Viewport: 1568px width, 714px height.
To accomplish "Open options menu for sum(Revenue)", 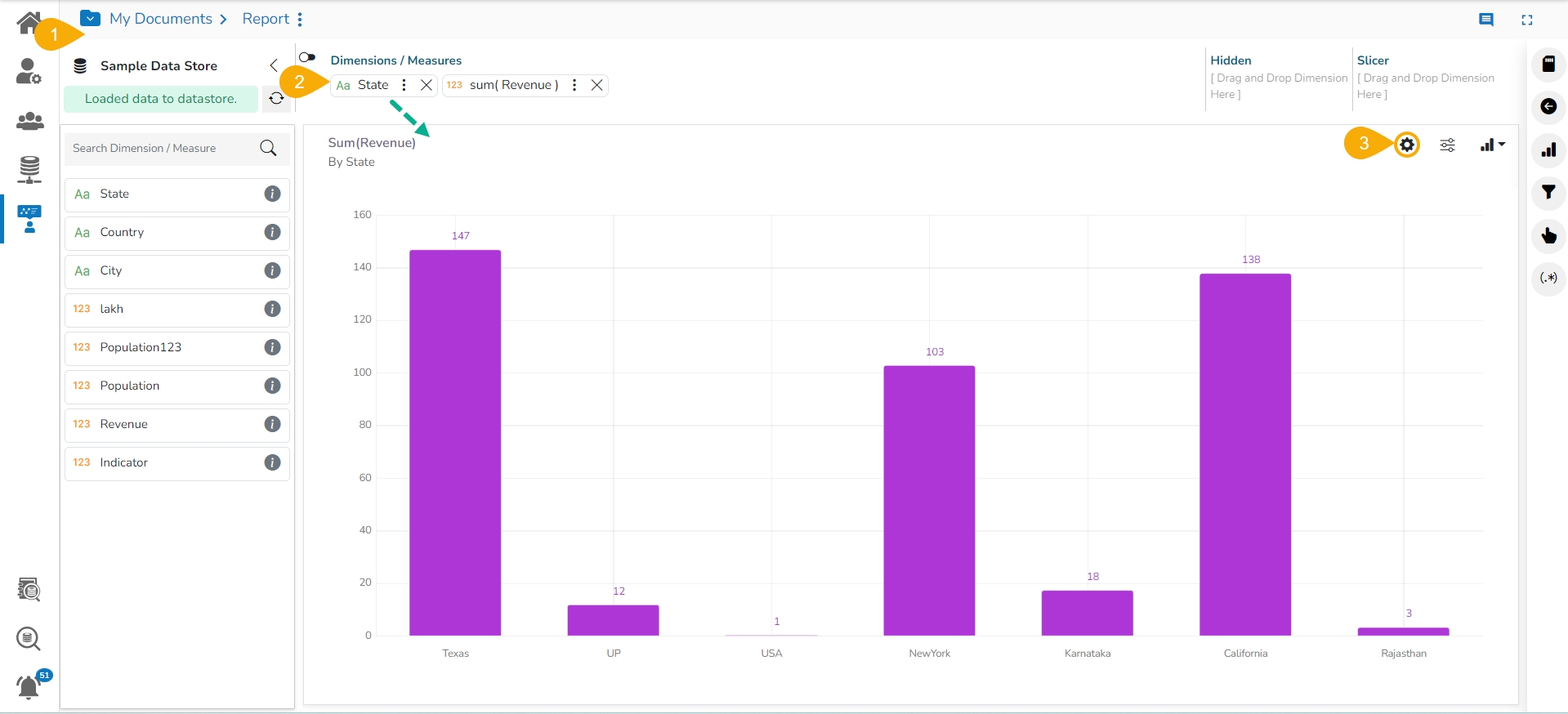I will pyautogui.click(x=574, y=85).
